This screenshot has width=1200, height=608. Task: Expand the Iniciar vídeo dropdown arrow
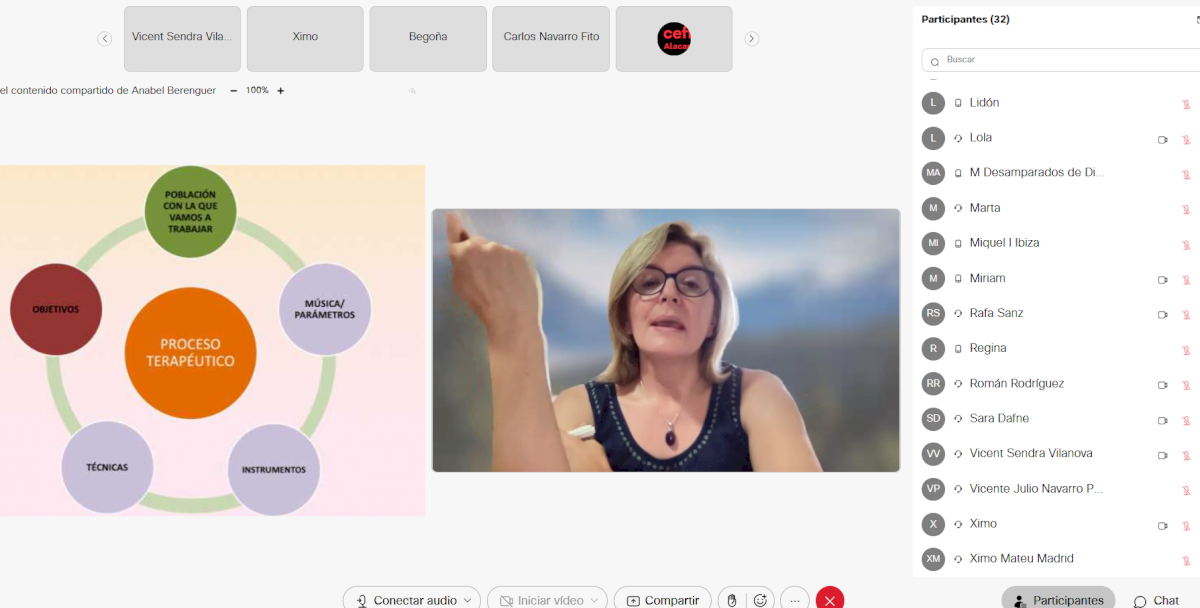594,600
